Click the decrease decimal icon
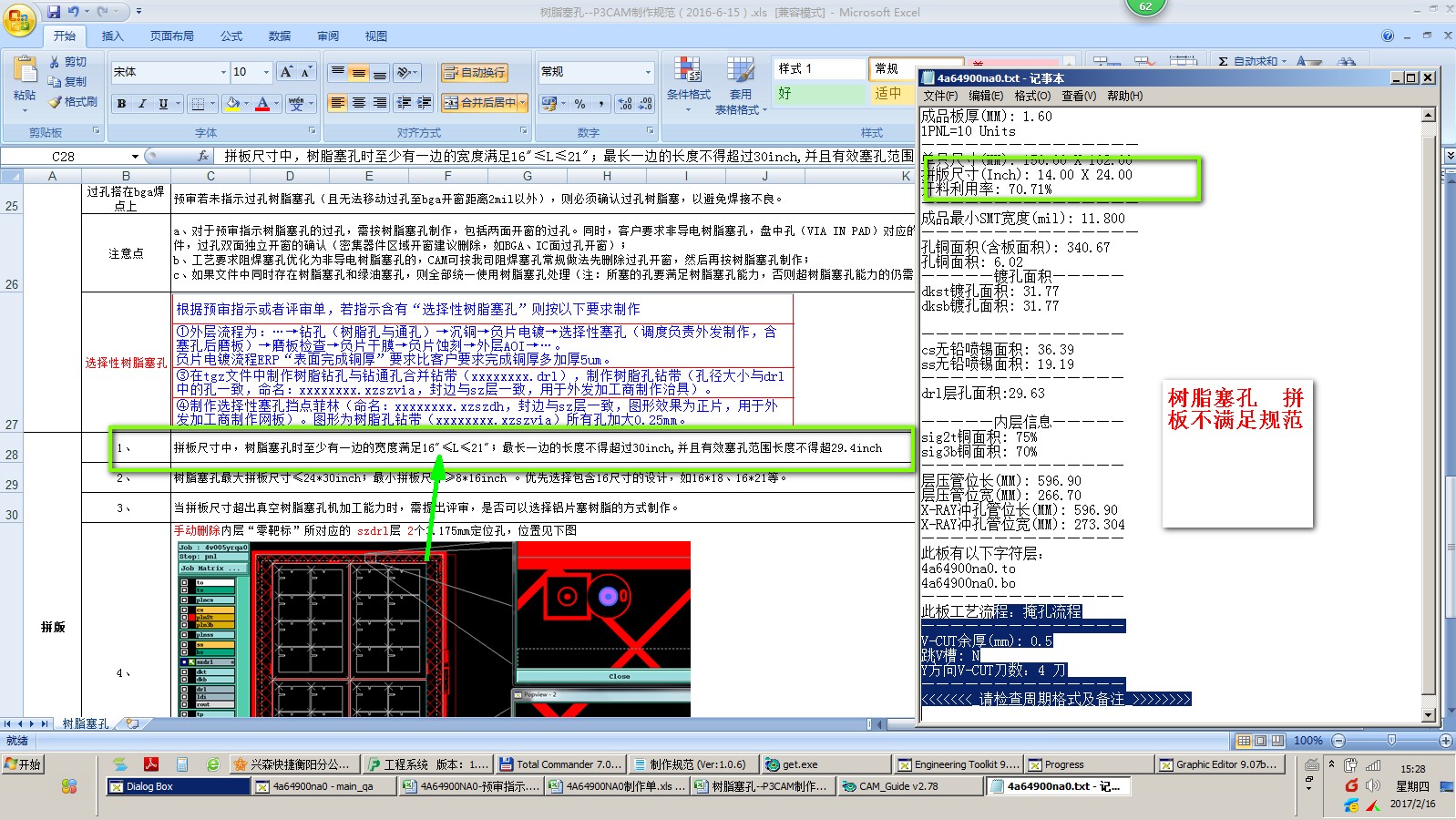The image size is (1456, 820). click(645, 103)
